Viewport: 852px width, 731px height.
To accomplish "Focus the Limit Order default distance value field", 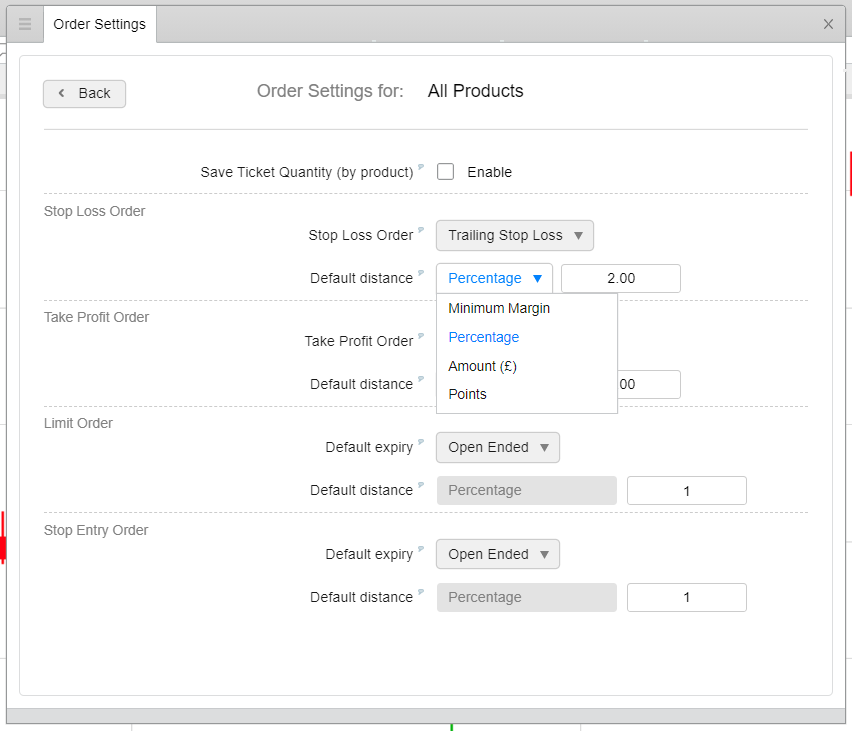I will pyautogui.click(x=686, y=491).
